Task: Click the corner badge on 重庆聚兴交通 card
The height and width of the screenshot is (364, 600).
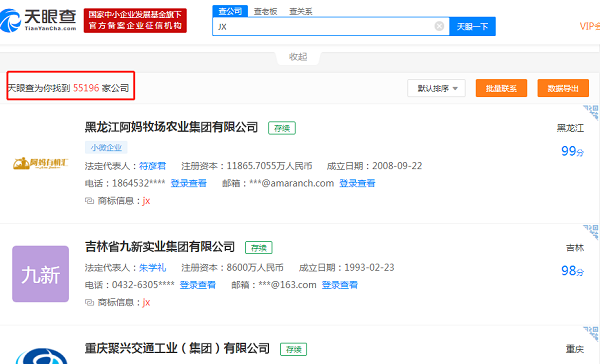Action: 591,334
